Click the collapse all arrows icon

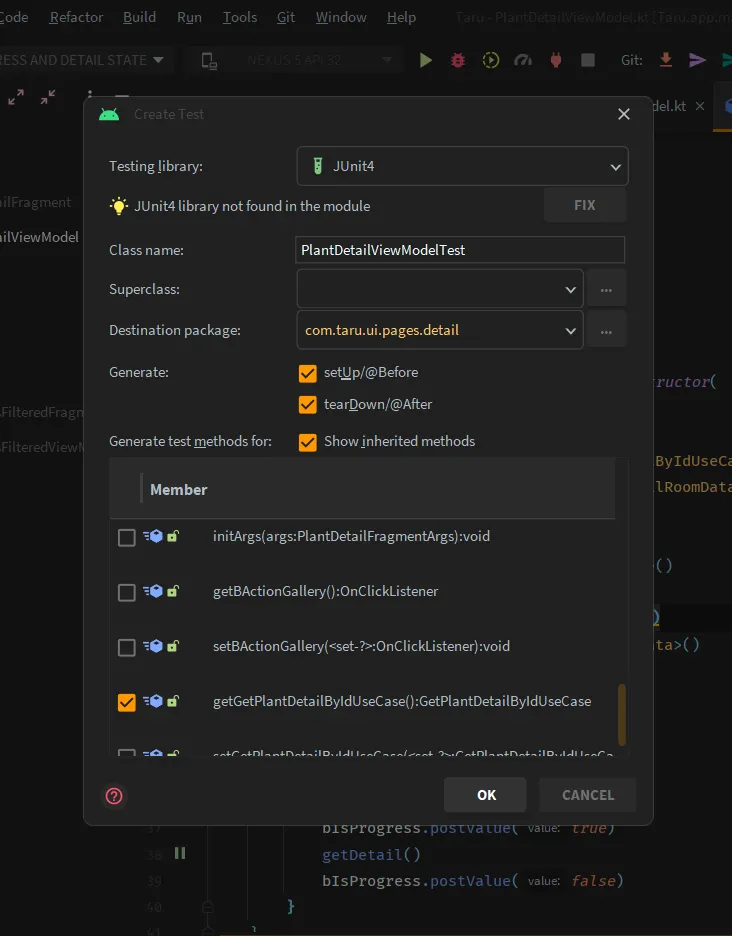click(x=48, y=97)
